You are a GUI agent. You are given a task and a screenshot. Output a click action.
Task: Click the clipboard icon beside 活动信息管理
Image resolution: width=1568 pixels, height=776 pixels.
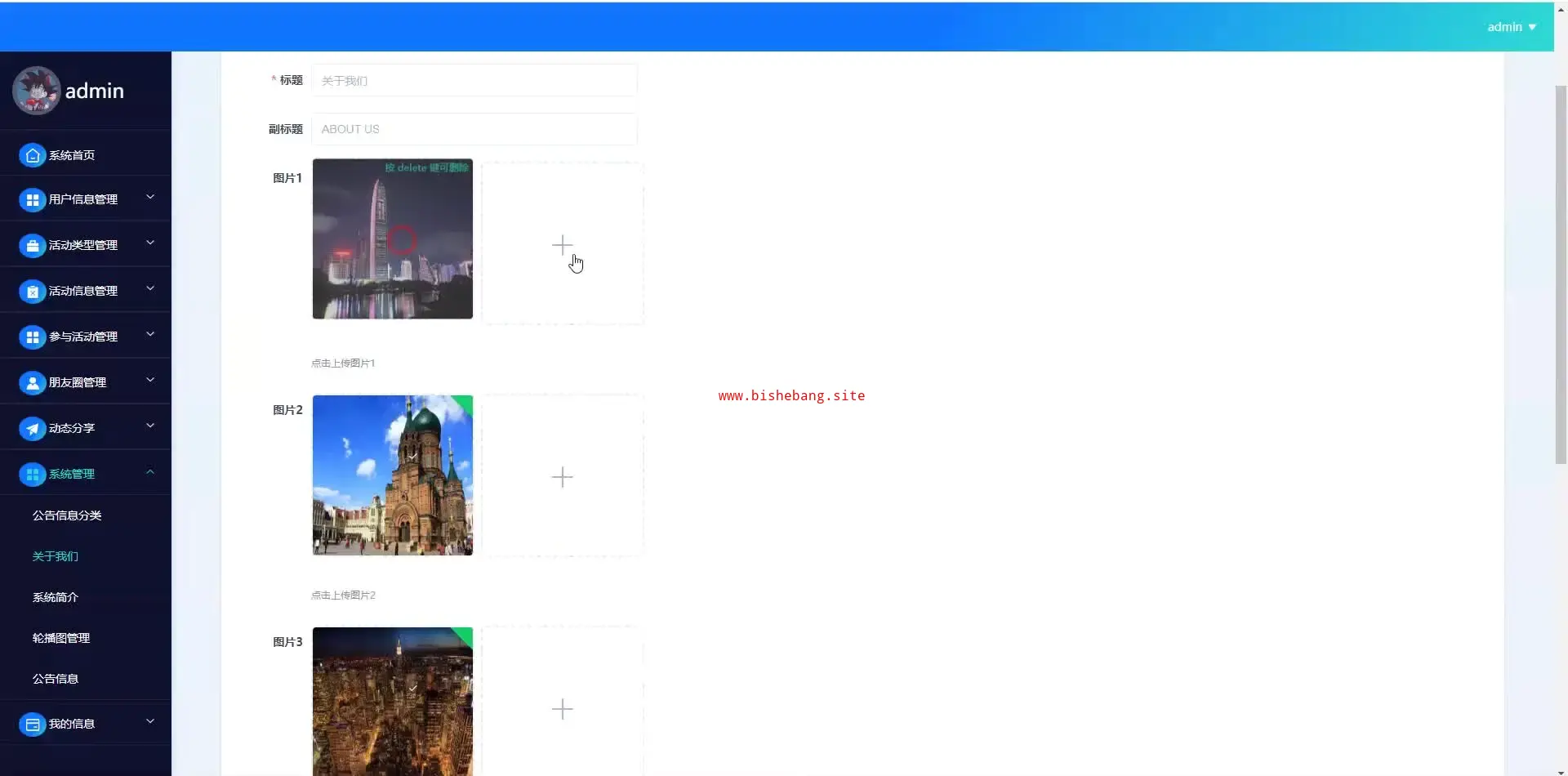33,291
